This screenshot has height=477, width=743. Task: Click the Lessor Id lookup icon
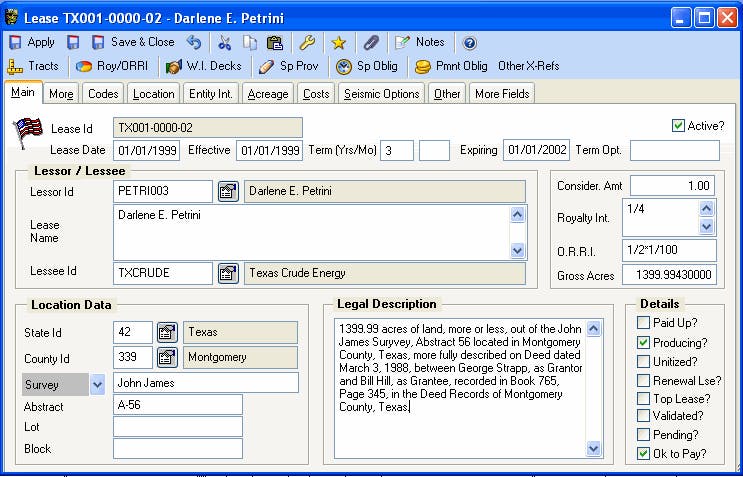(x=228, y=192)
